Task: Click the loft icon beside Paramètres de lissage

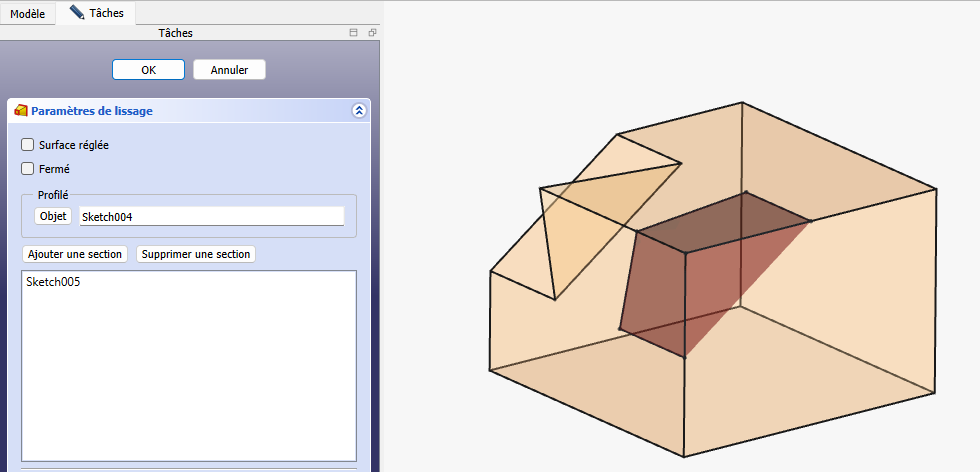Action: tap(21, 111)
